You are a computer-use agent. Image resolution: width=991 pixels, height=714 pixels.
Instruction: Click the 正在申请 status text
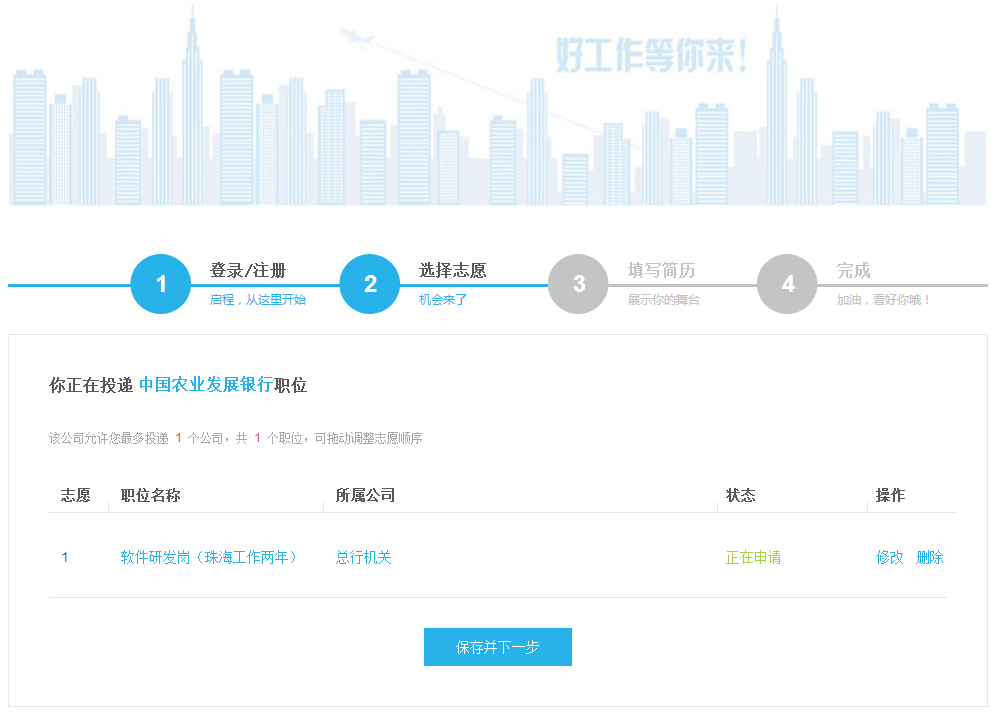pyautogui.click(x=753, y=557)
